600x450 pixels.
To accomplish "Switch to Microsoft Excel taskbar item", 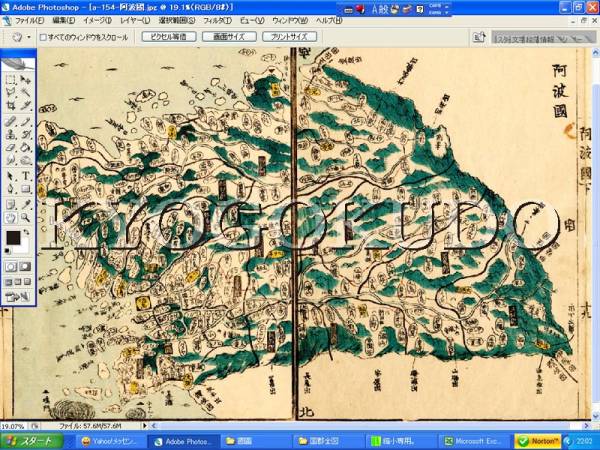I will coord(474,441).
